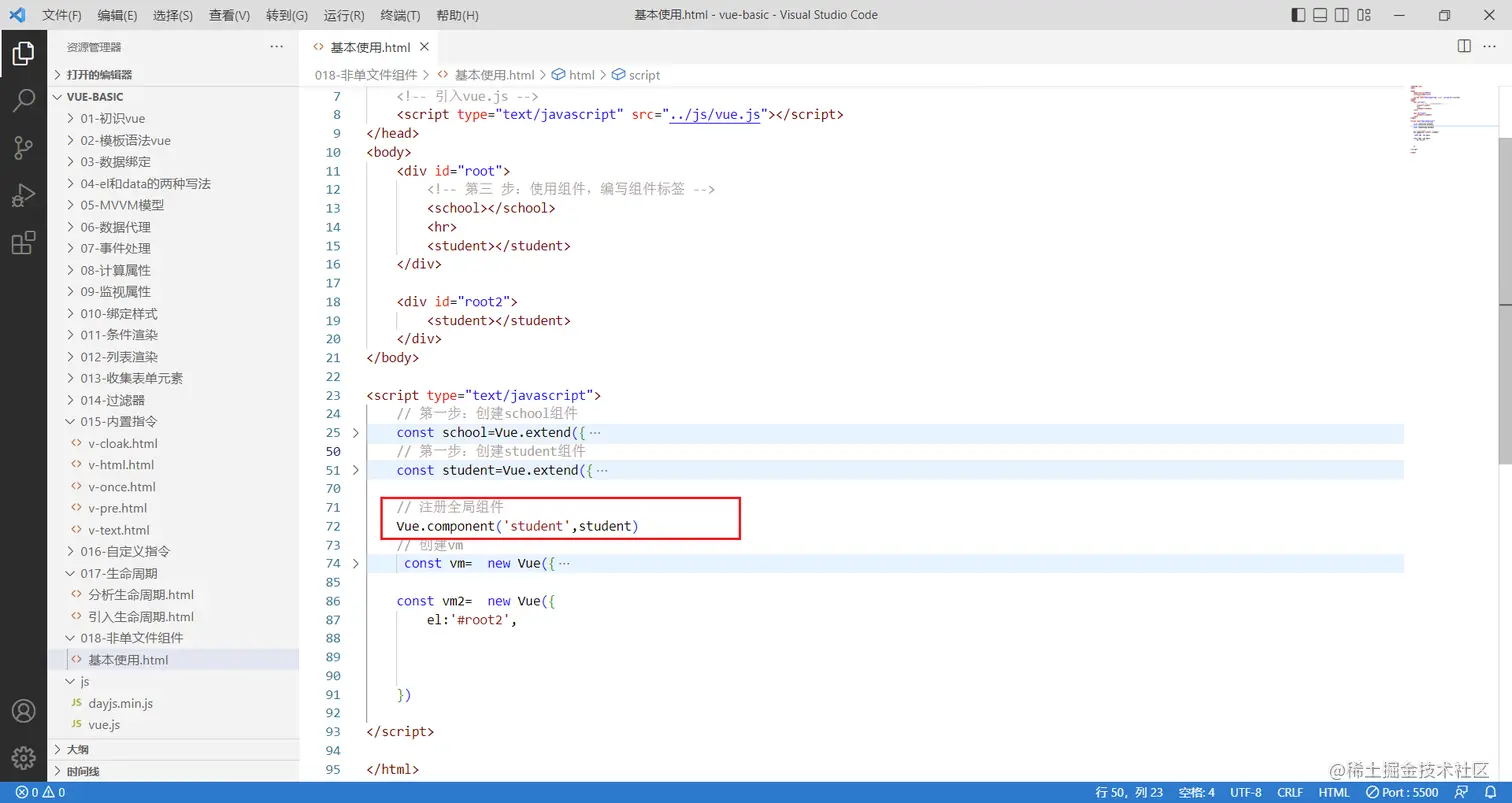Open the Explorer view in activity bar

[x=23, y=54]
